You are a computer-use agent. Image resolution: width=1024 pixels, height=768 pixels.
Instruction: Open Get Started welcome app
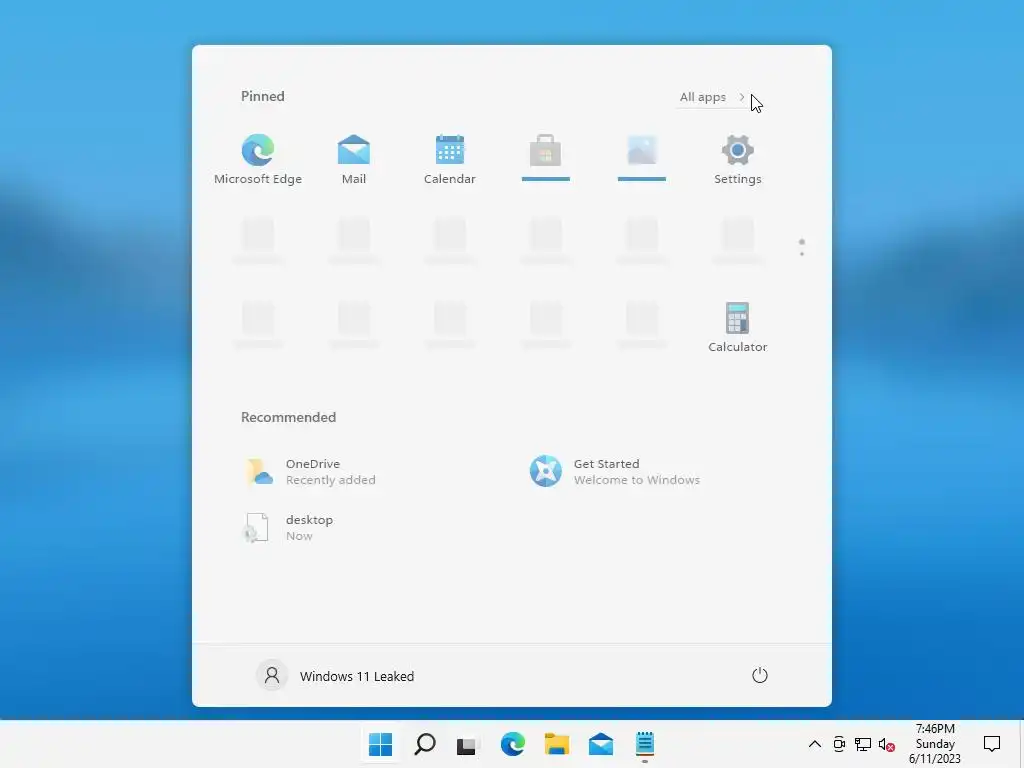[615, 472]
